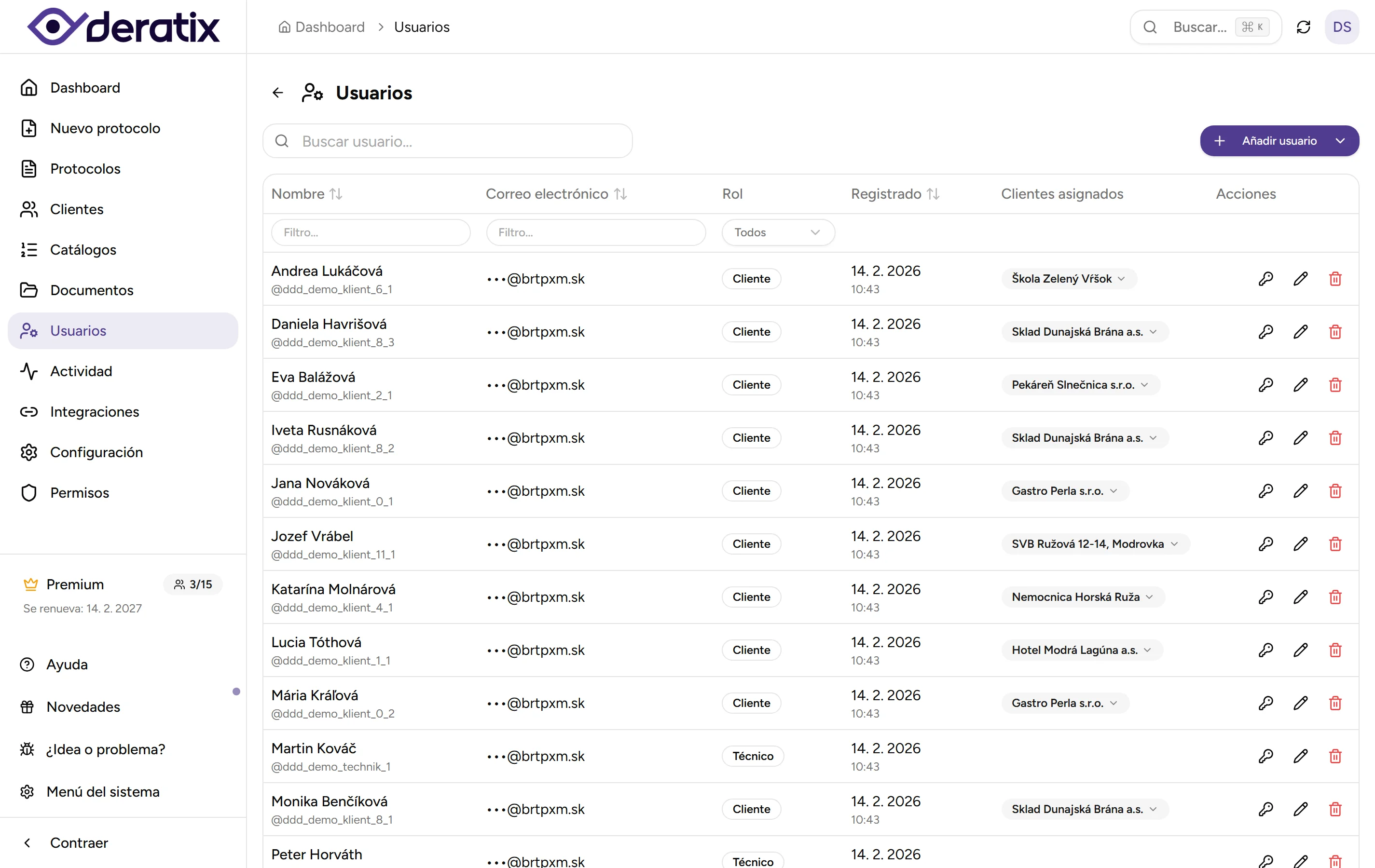Click the trash icon for Mária Kráľová

pyautogui.click(x=1335, y=703)
